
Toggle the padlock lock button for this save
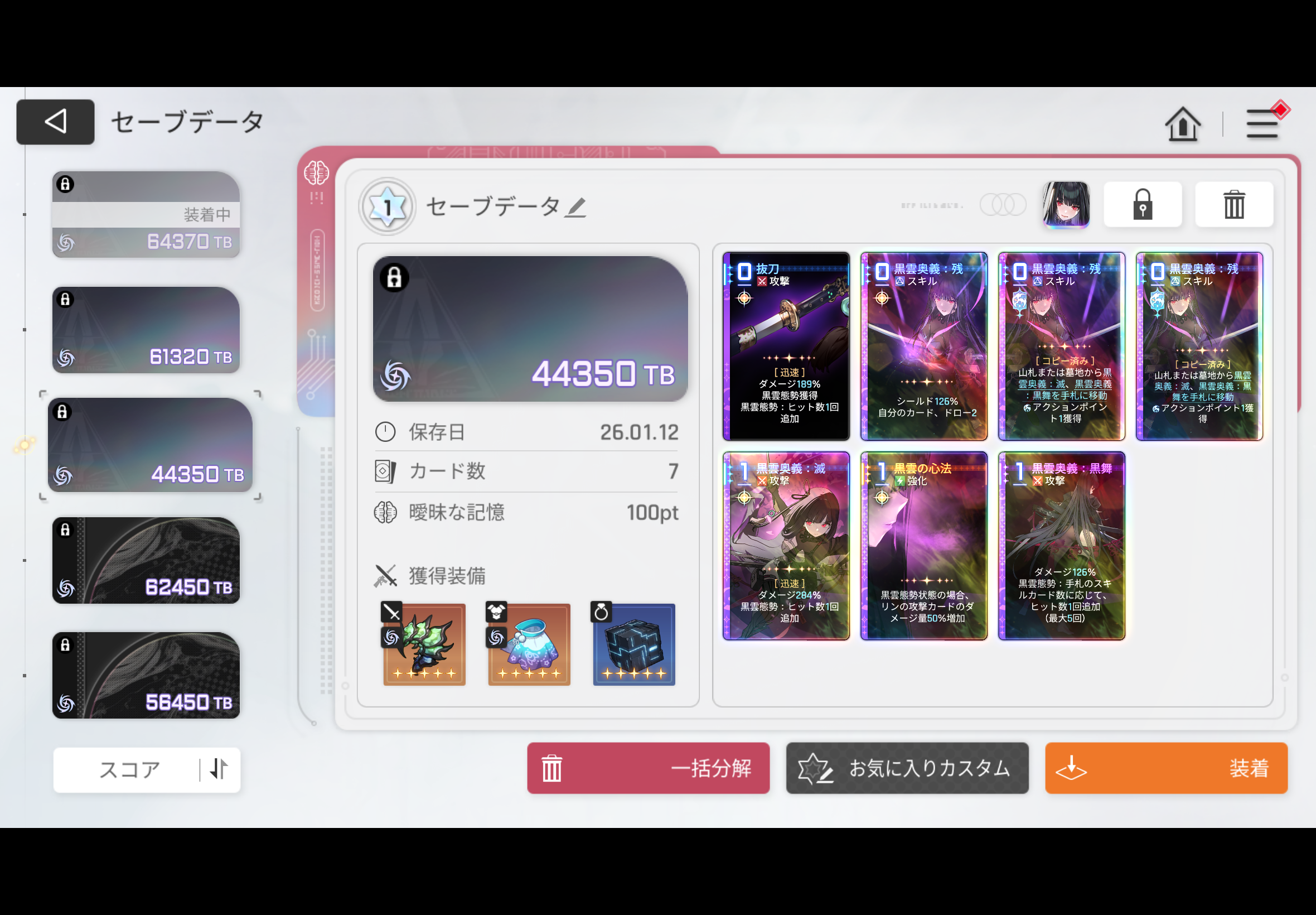[1142, 205]
